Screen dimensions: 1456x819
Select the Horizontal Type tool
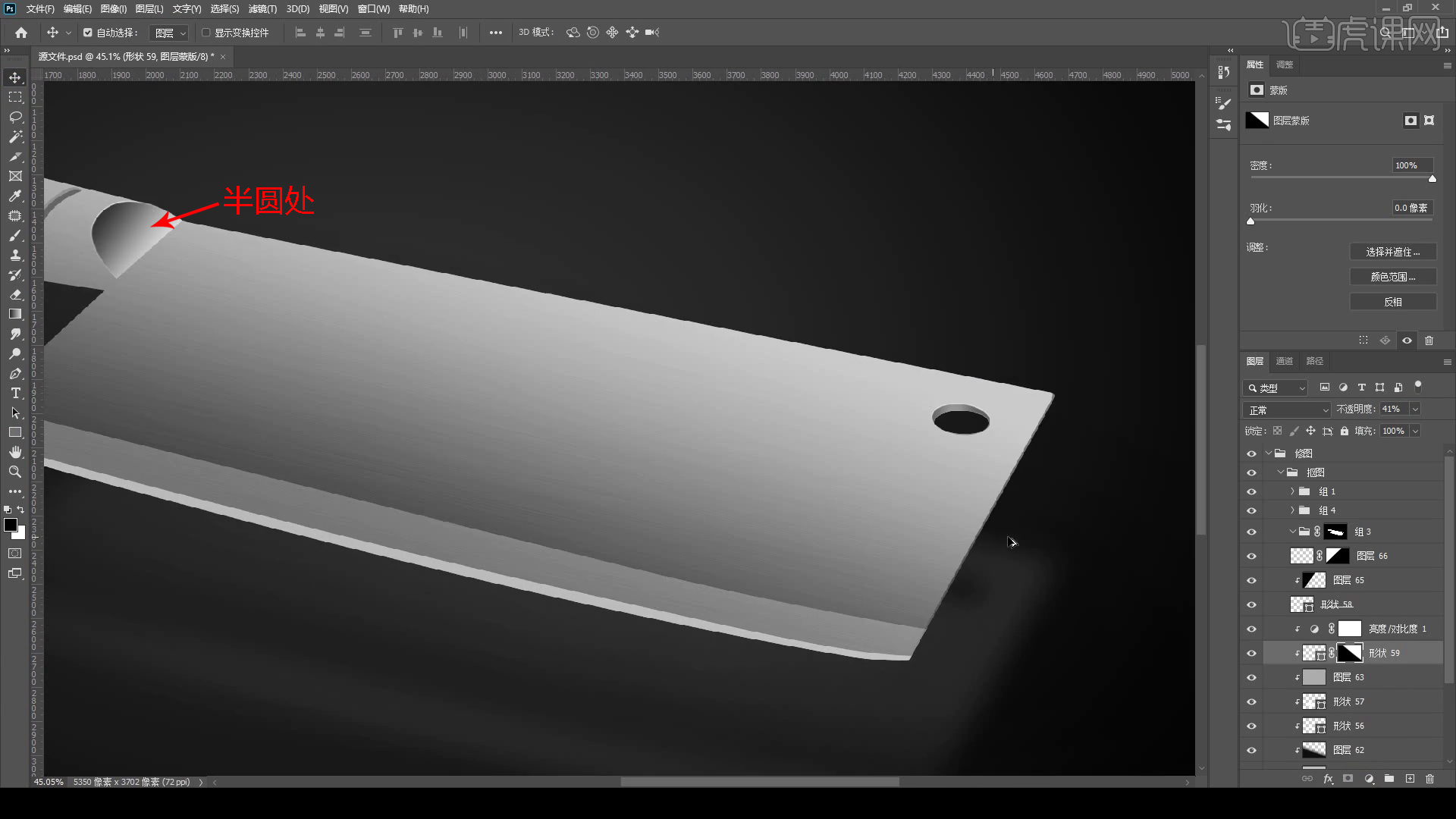coord(15,393)
